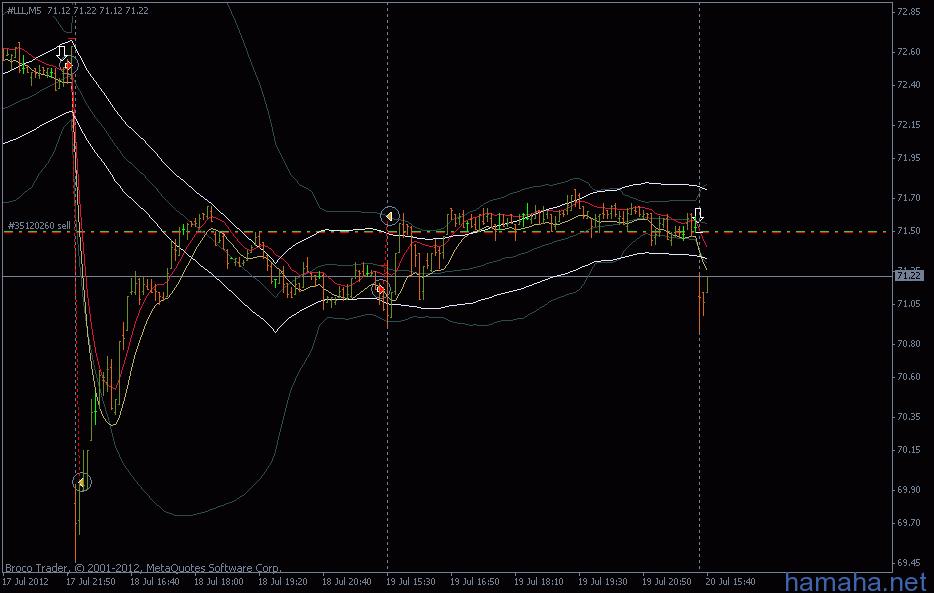The image size is (934, 593).
Task: Click the 17 Jul 2012 date label
Action: pos(26,581)
